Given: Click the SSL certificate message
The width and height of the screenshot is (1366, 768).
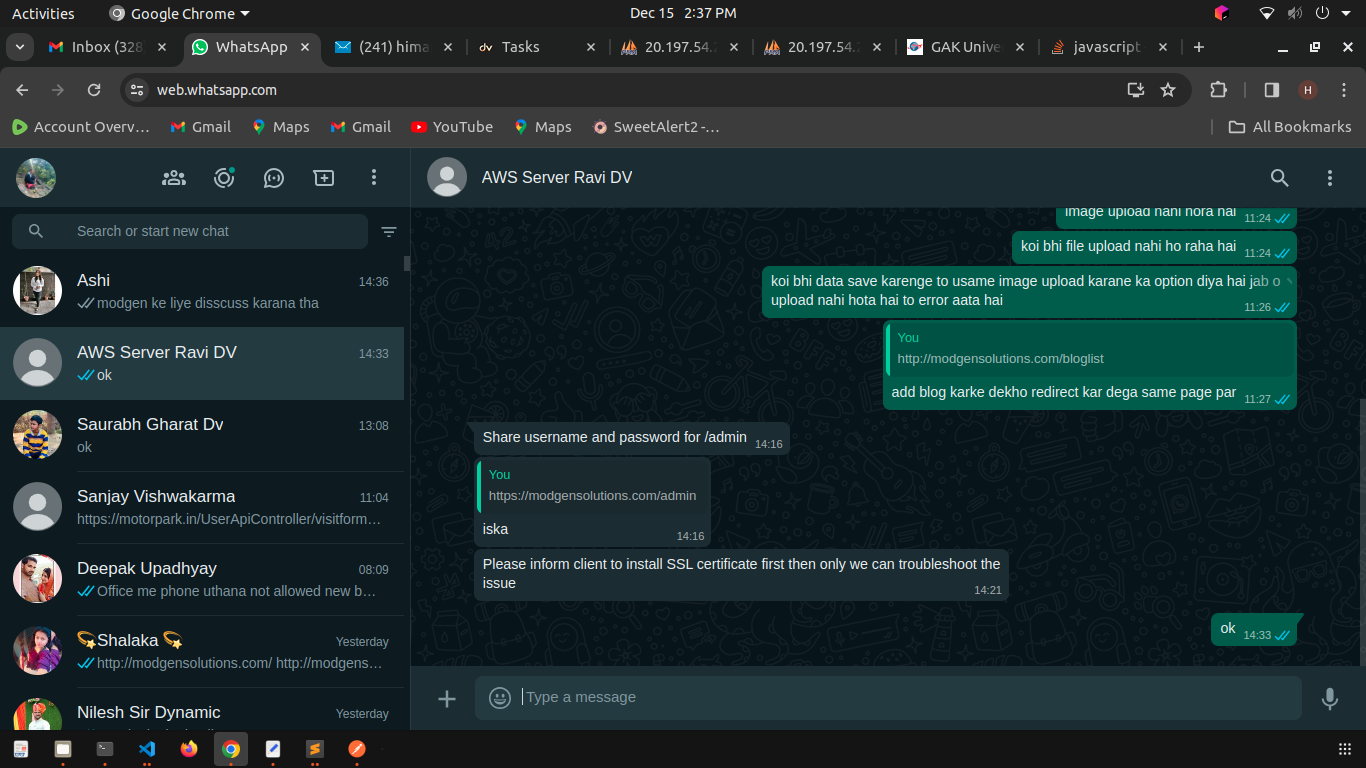Looking at the screenshot, I should pos(741,574).
